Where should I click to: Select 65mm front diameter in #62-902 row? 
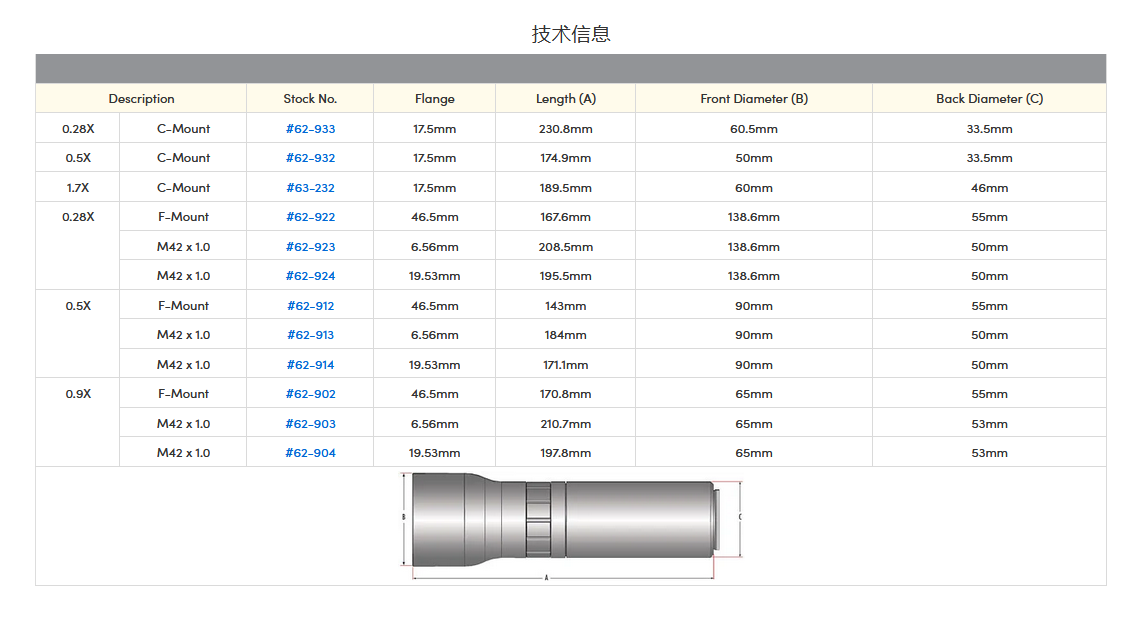click(754, 394)
